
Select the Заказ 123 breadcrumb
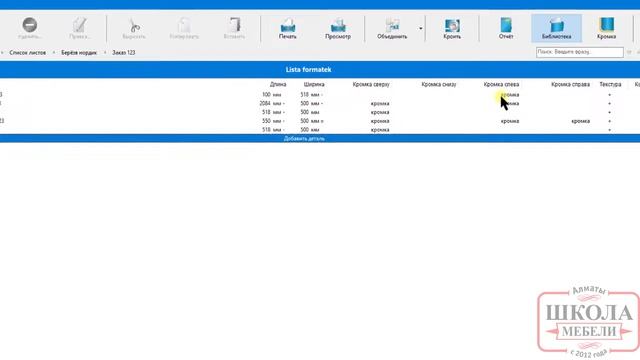[x=124, y=53]
